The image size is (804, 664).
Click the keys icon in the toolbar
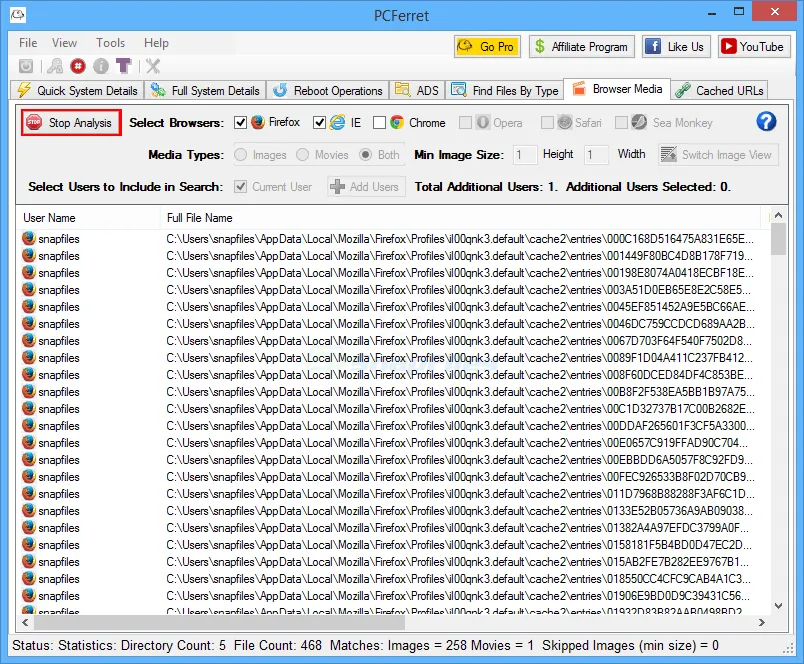55,66
